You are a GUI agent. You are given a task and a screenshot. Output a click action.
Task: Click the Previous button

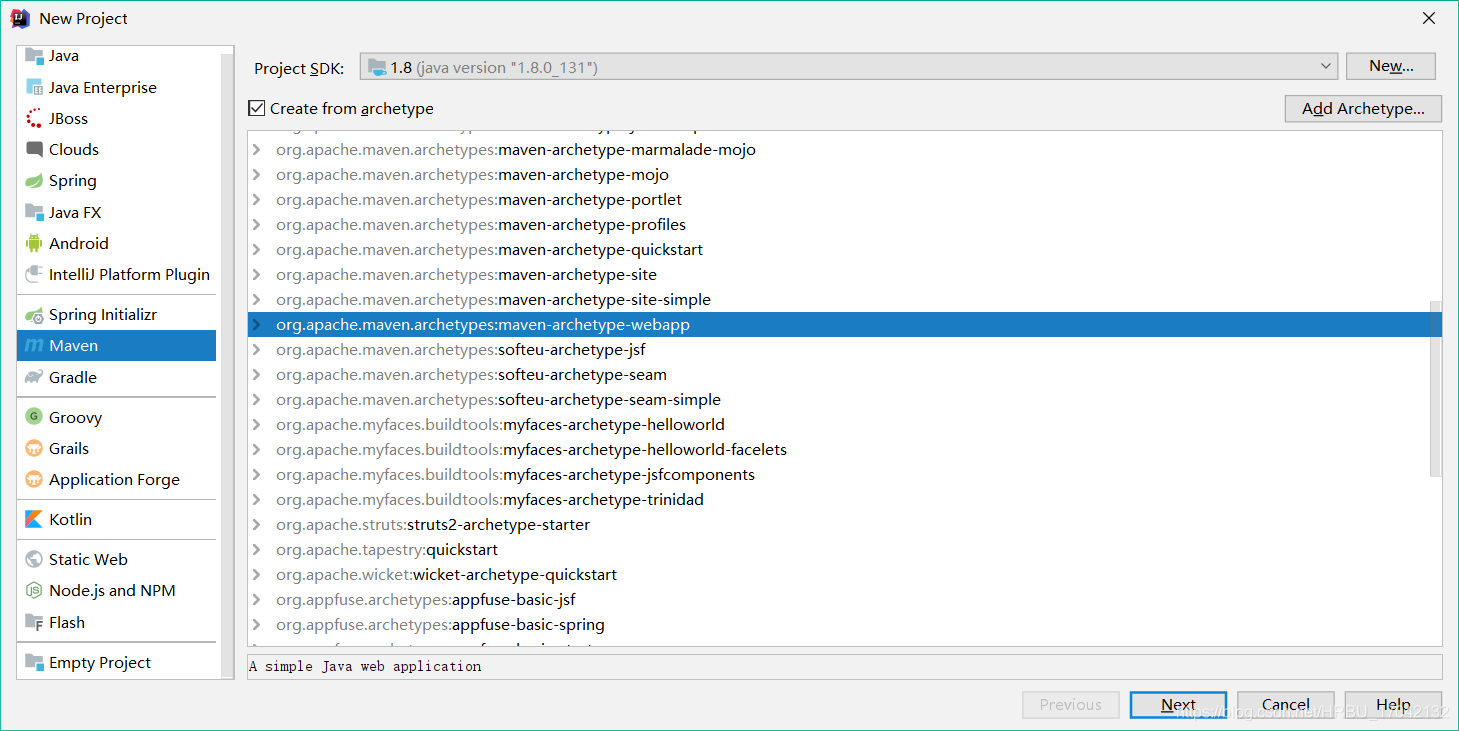point(1070,704)
